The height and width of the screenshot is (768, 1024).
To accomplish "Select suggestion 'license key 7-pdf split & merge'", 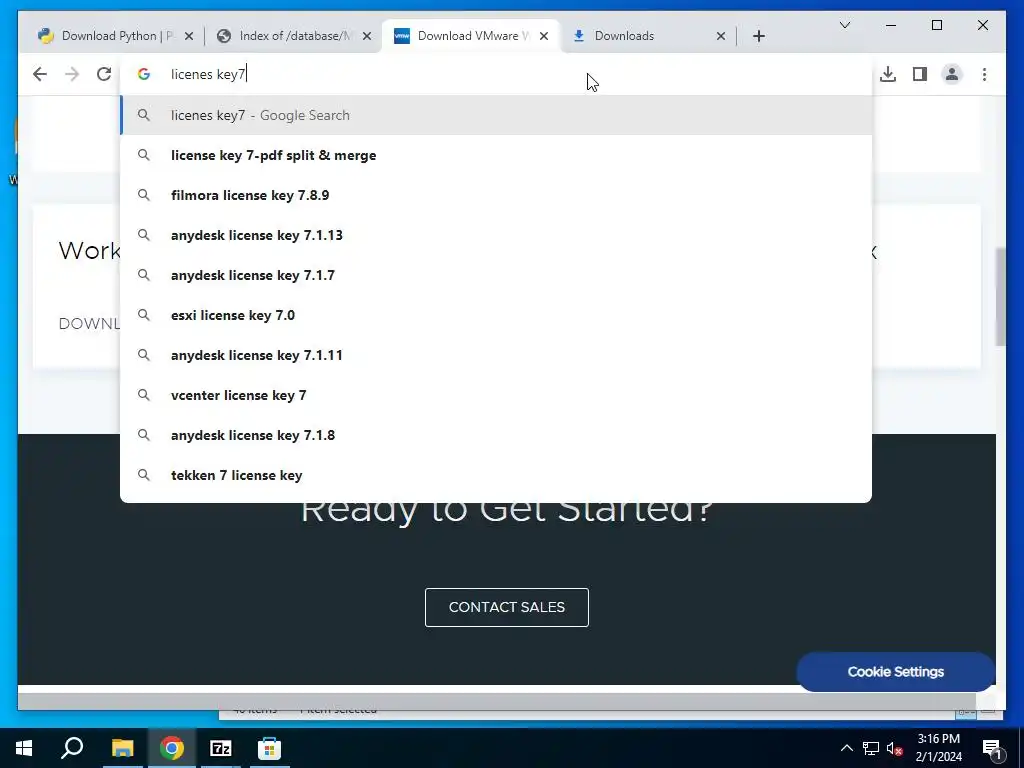I will tap(496, 155).
